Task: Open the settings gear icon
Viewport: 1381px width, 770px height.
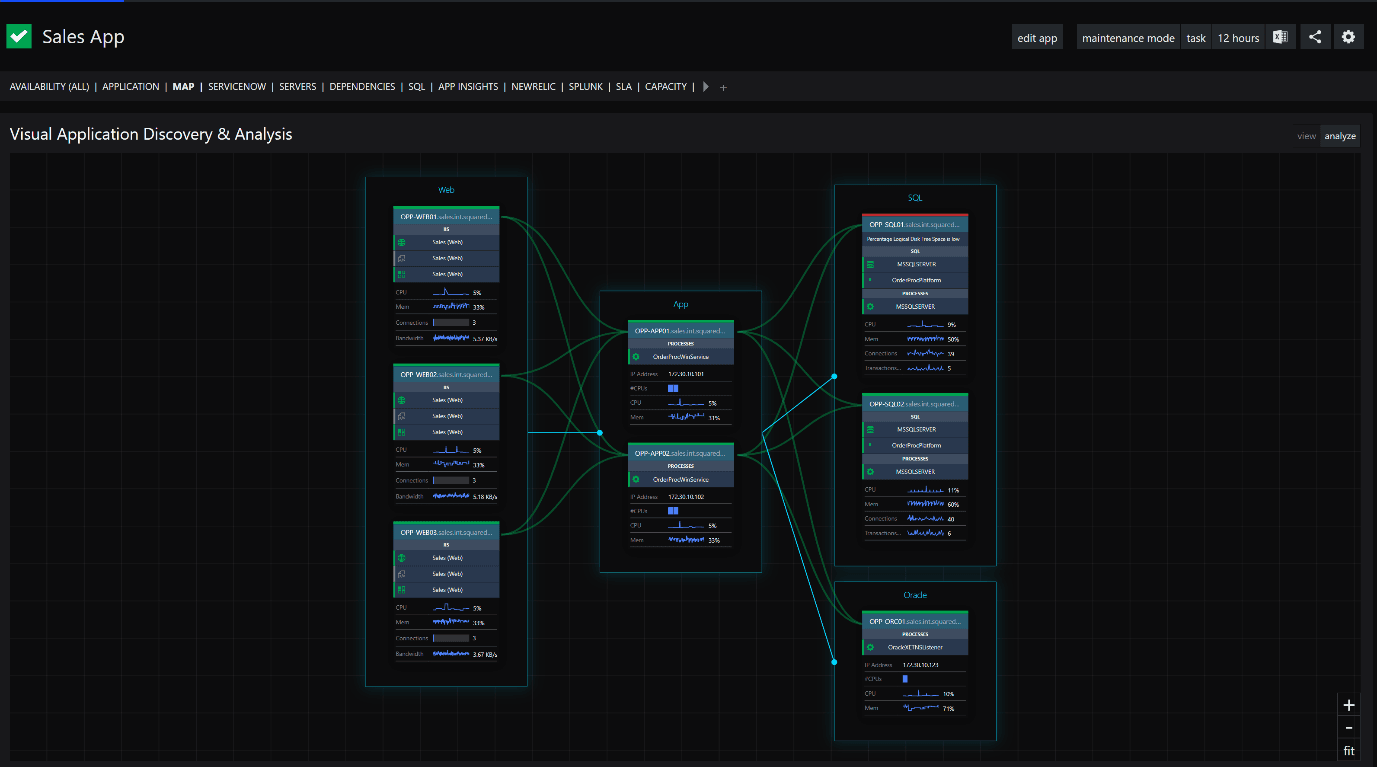Action: tap(1348, 37)
